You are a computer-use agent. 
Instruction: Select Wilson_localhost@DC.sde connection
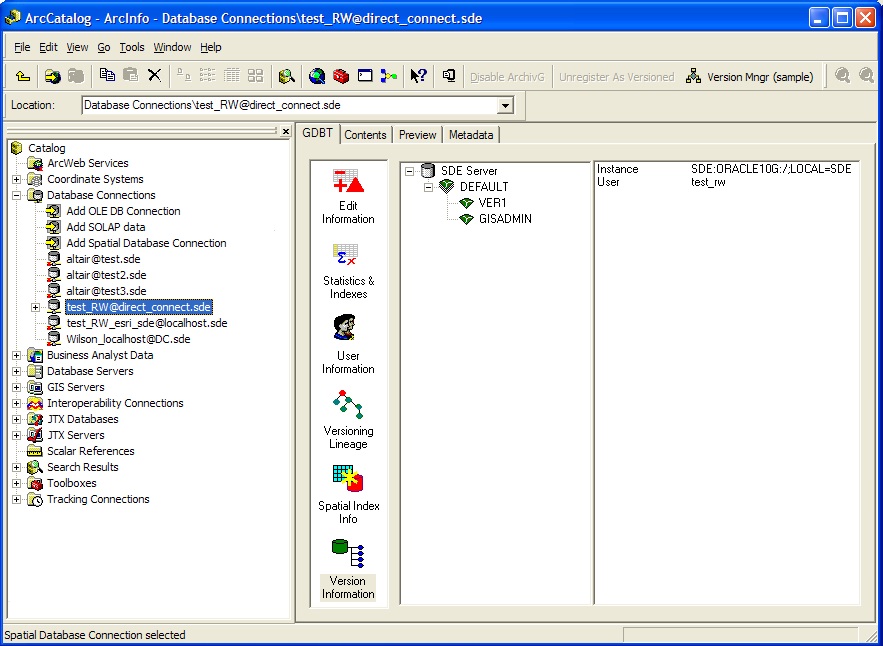[x=128, y=339]
